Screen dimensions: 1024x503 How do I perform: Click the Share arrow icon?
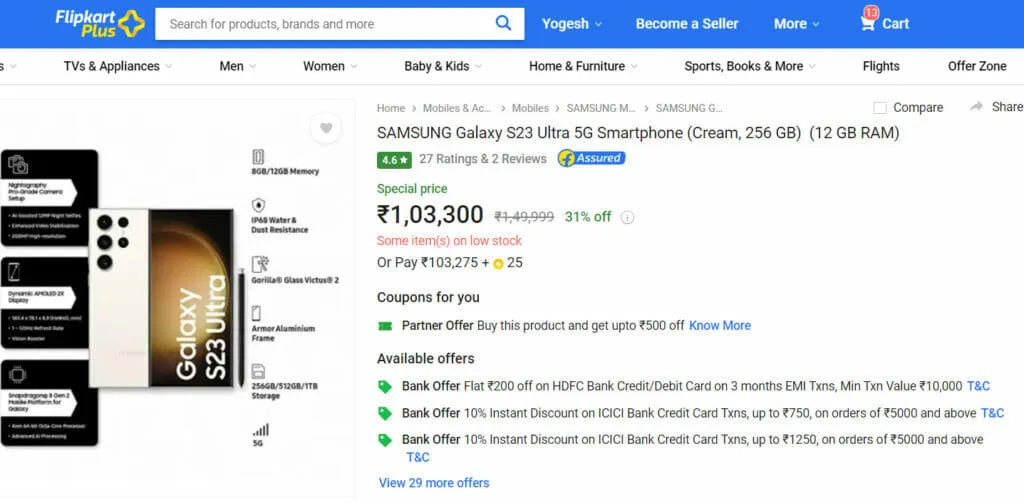[x=976, y=106]
